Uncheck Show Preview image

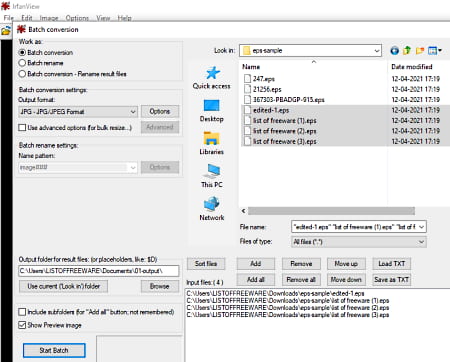[22, 325]
